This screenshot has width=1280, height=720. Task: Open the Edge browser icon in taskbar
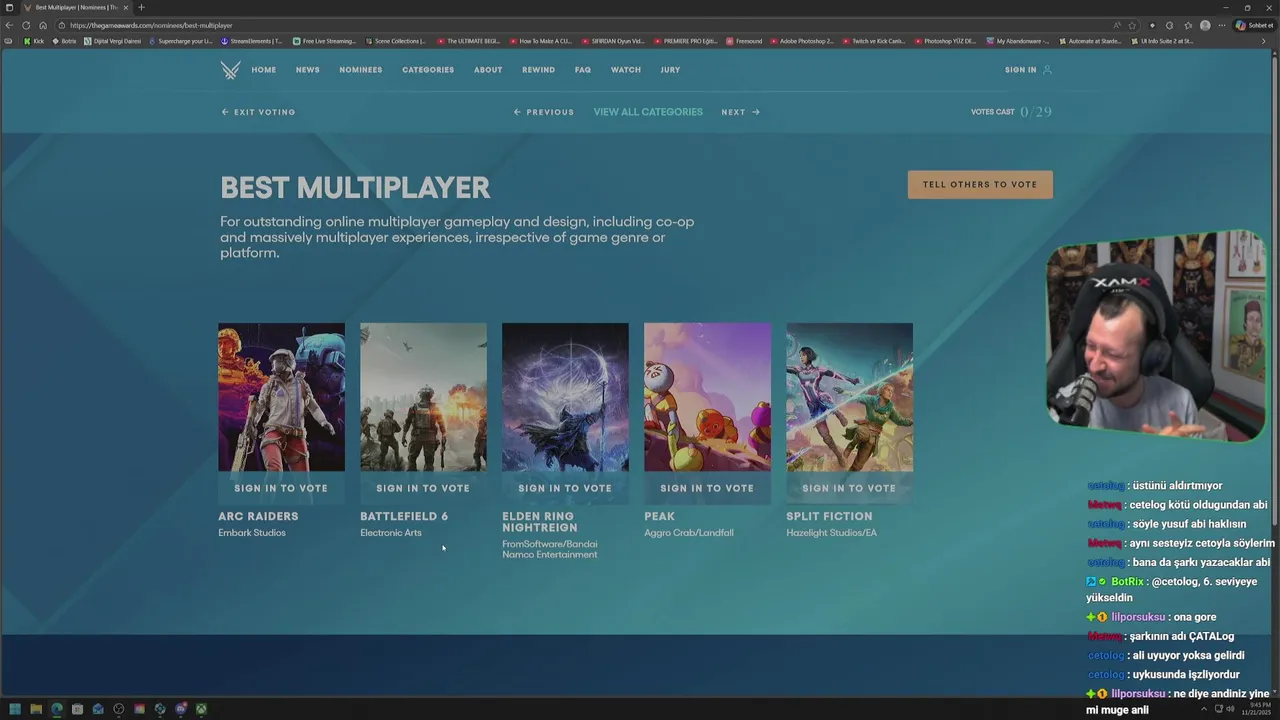point(56,709)
